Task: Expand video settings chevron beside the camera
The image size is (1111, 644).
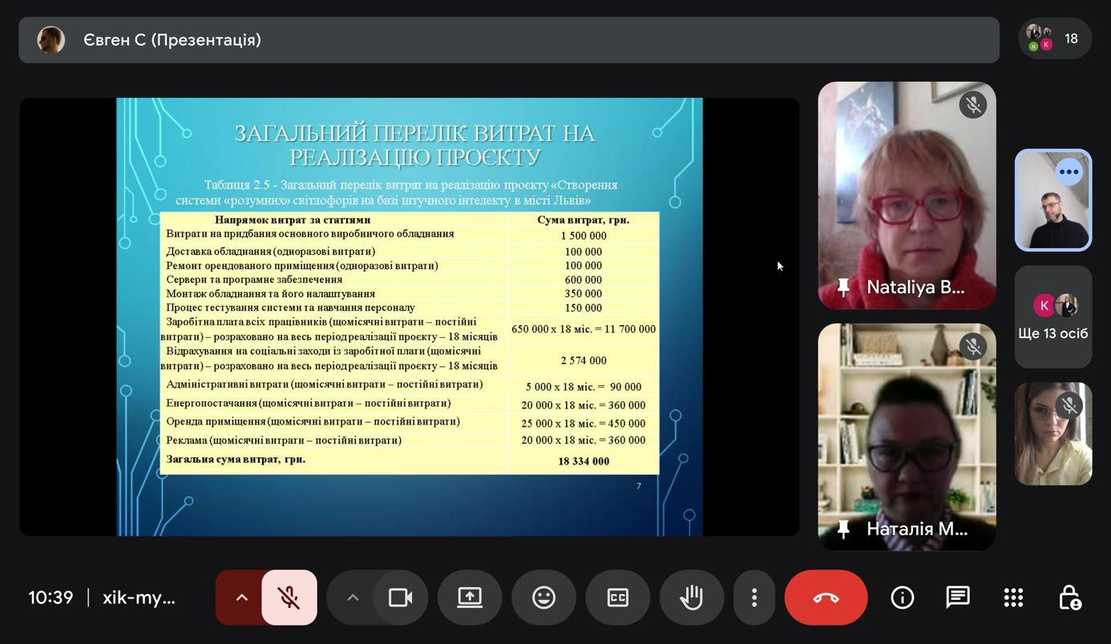Action: 352,598
